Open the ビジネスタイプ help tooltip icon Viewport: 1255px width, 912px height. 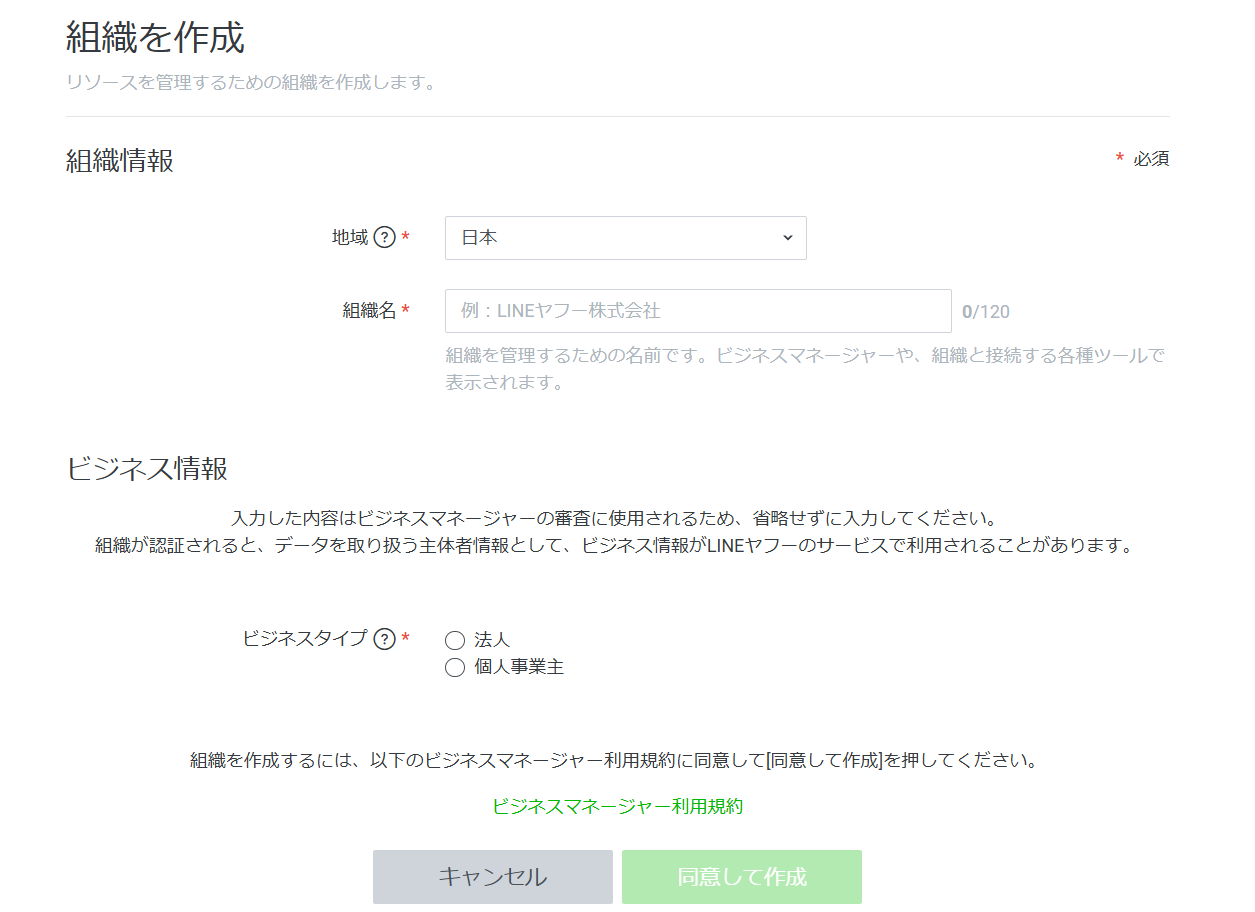click(385, 639)
